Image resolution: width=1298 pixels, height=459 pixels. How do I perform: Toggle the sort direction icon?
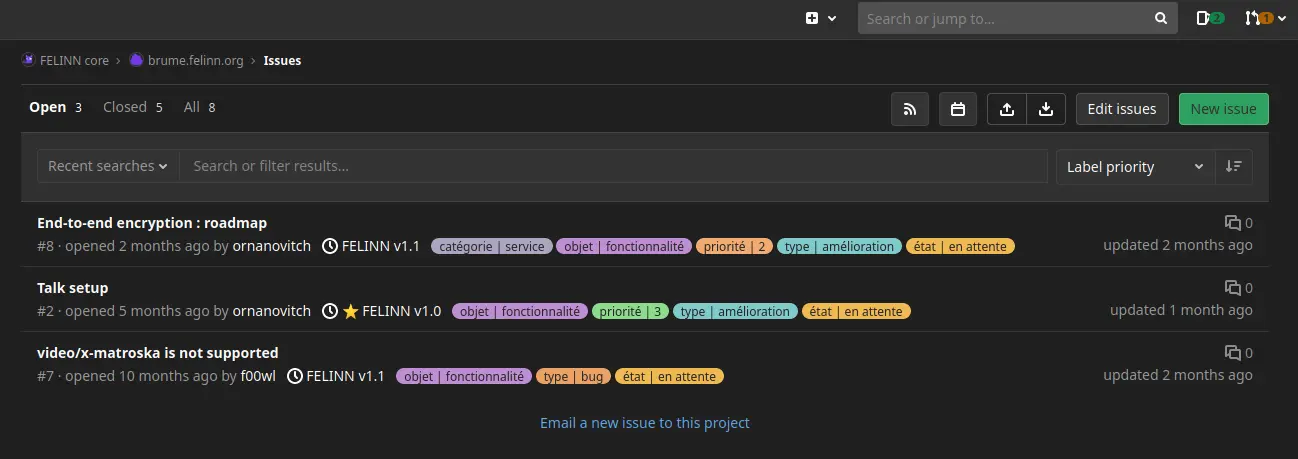[1233, 167]
